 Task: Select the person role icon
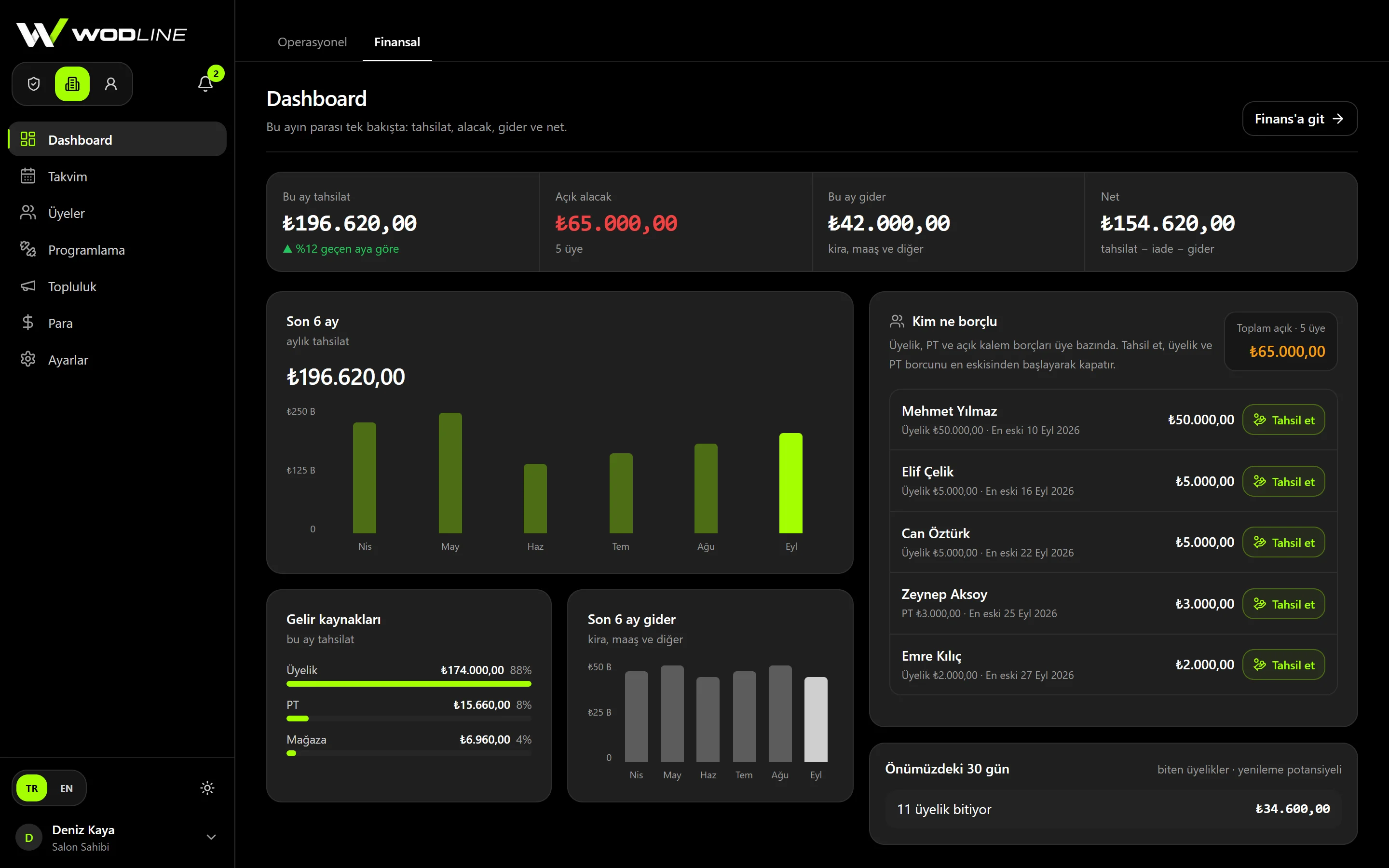pyautogui.click(x=111, y=84)
